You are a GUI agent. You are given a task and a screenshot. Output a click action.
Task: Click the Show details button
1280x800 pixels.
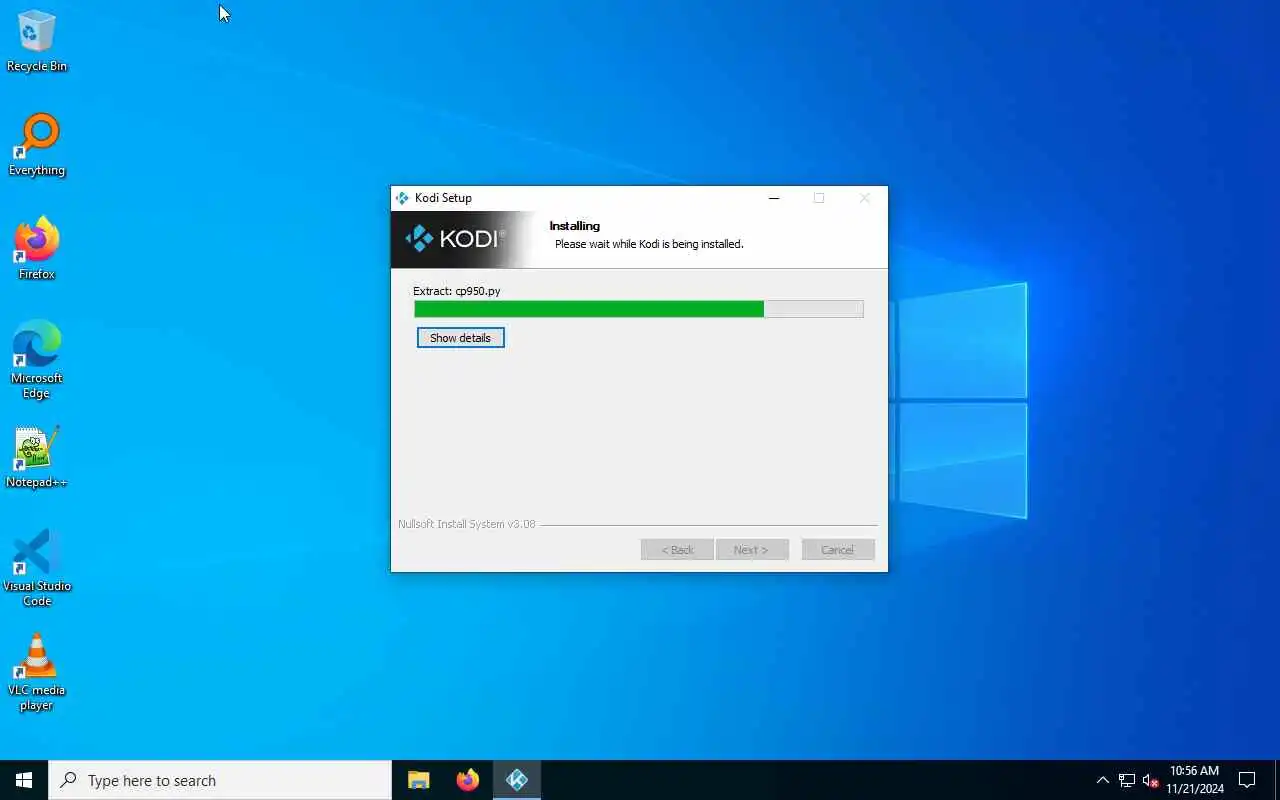click(460, 338)
